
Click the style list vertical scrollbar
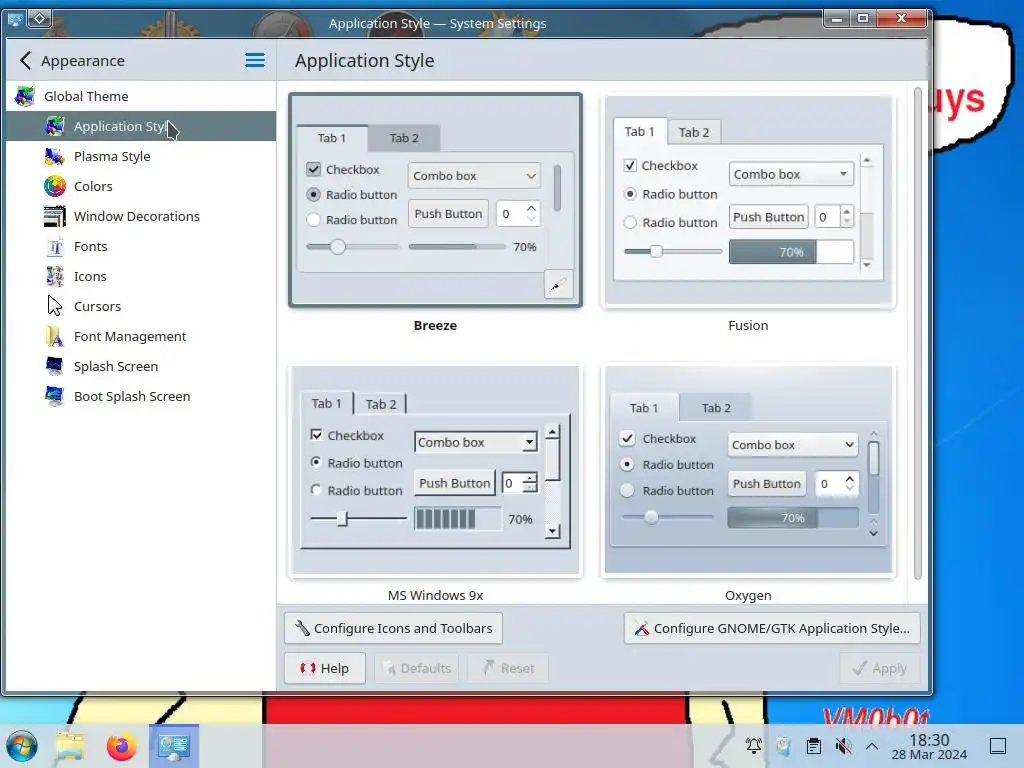(918, 333)
